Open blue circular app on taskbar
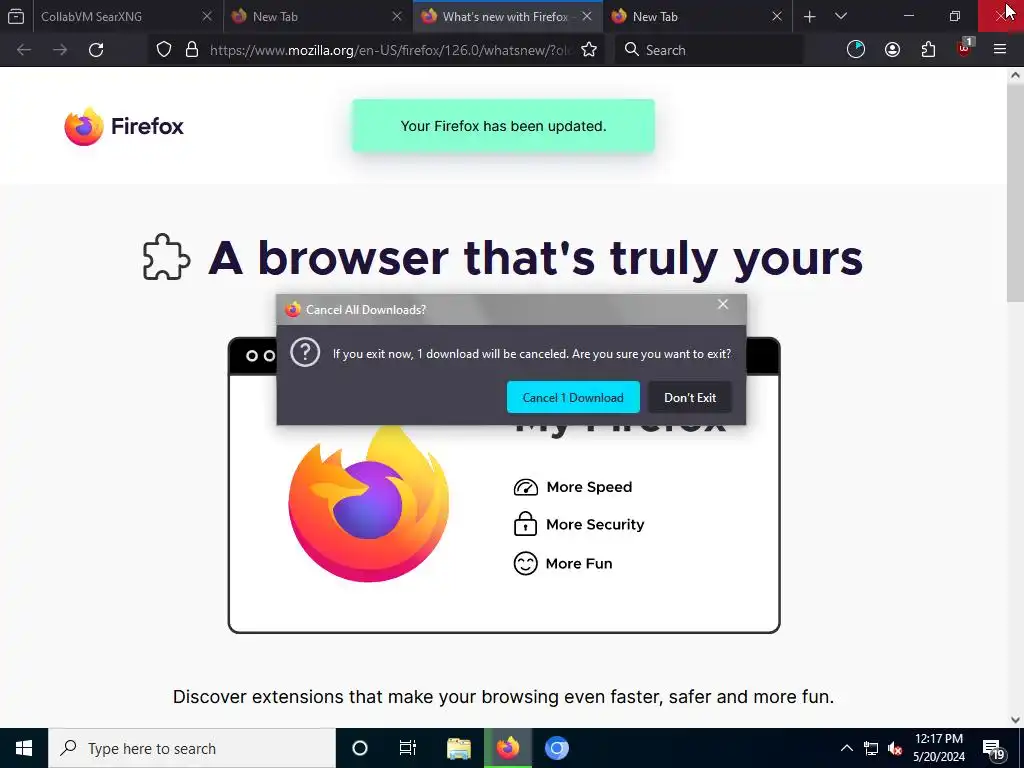The height and width of the screenshot is (768, 1024). [556, 748]
